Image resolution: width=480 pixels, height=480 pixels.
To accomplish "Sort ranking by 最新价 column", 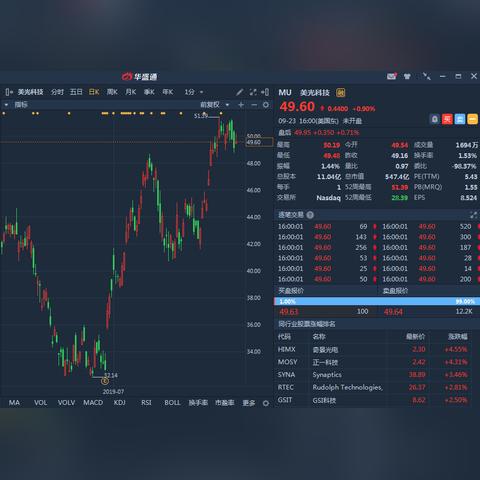I will (415, 337).
